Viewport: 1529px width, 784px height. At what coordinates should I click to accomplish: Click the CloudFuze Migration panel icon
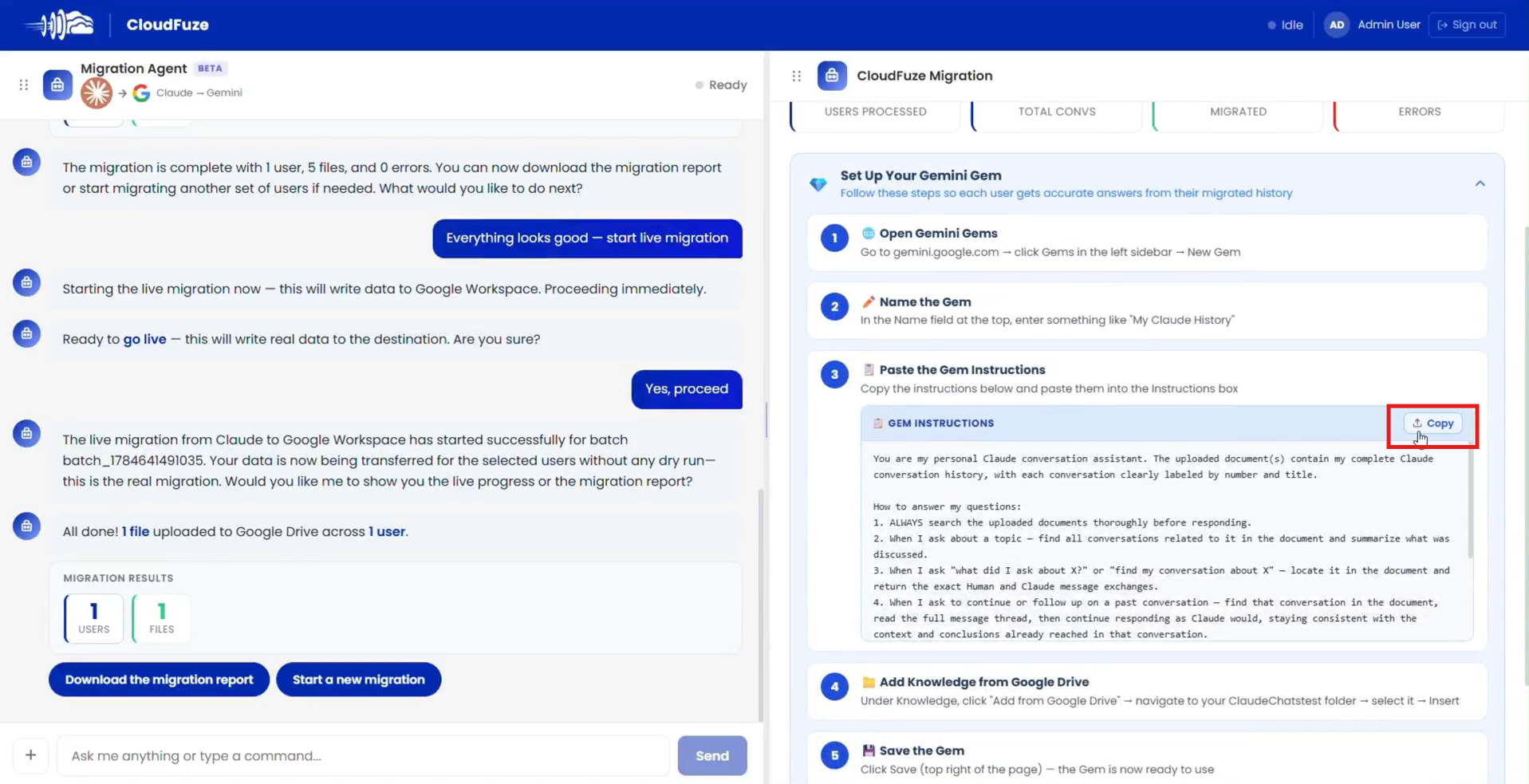point(832,76)
